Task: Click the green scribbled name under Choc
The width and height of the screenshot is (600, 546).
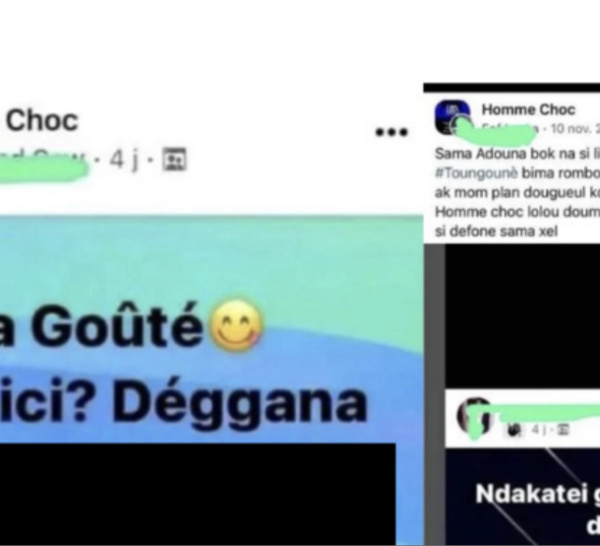Action: [x=43, y=169]
